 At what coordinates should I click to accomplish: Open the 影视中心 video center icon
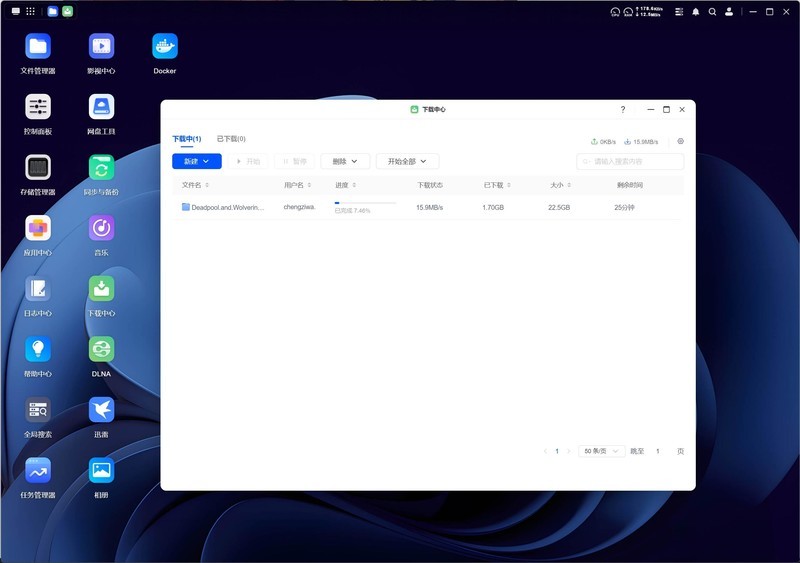tap(101, 46)
